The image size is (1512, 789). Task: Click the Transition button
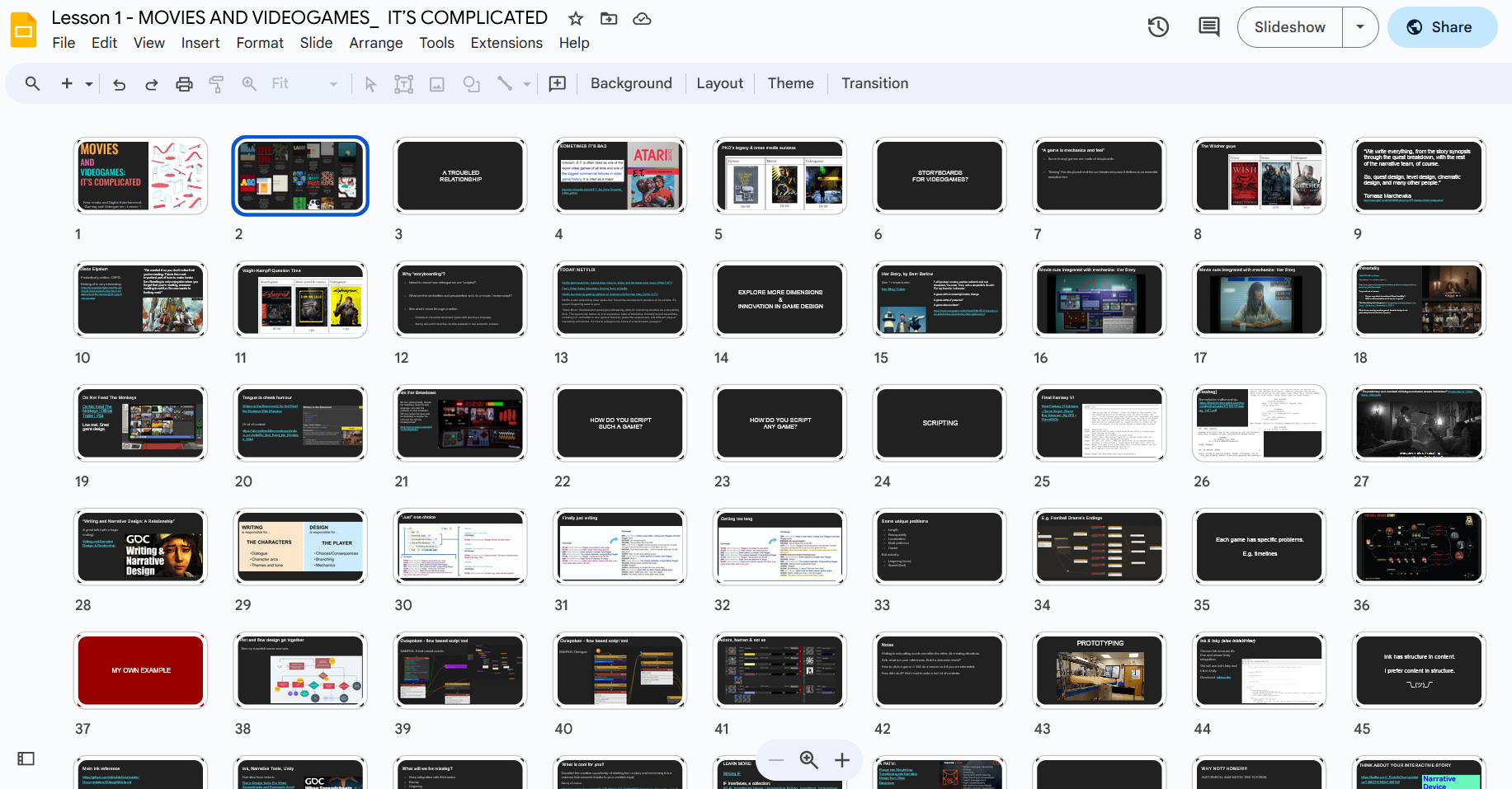point(874,83)
